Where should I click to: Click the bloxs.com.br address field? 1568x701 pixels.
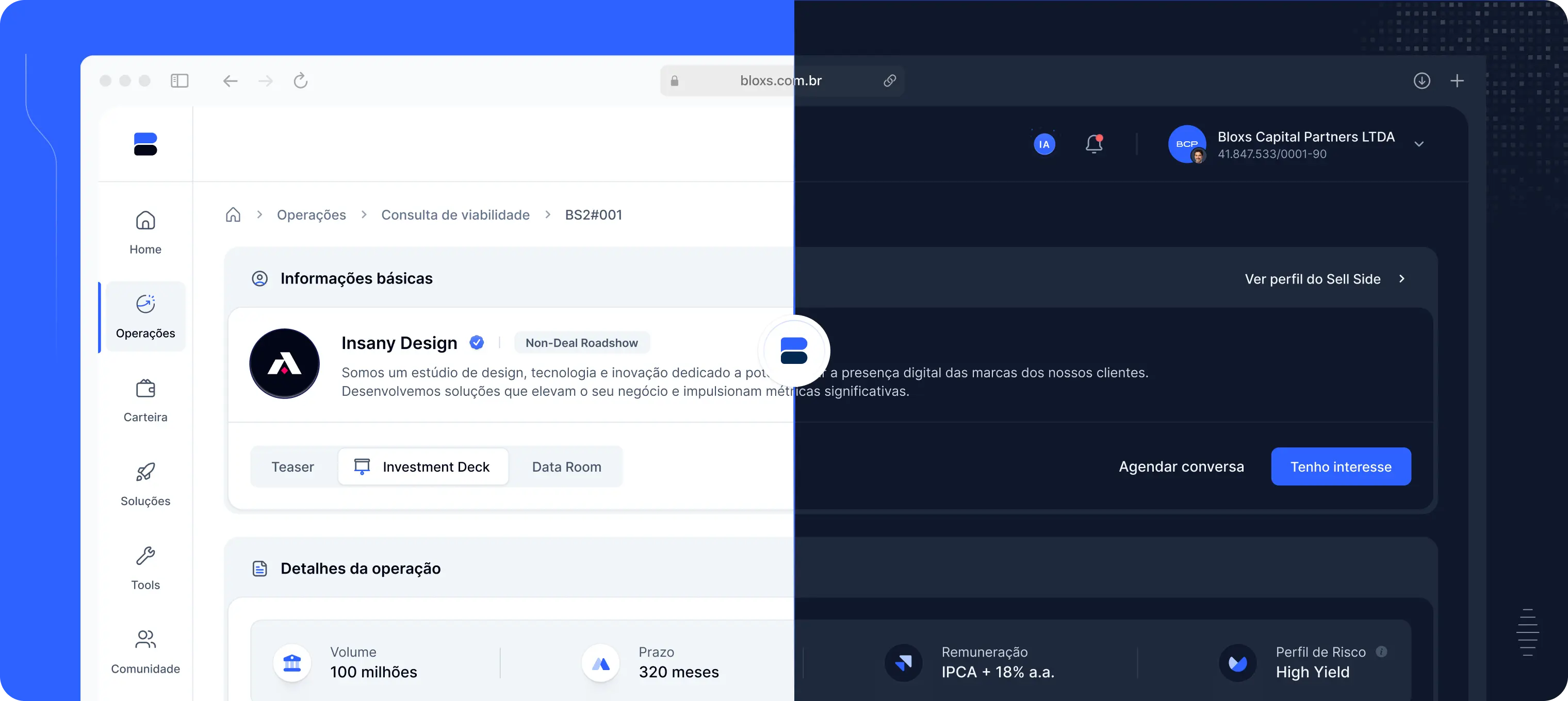tap(780, 81)
